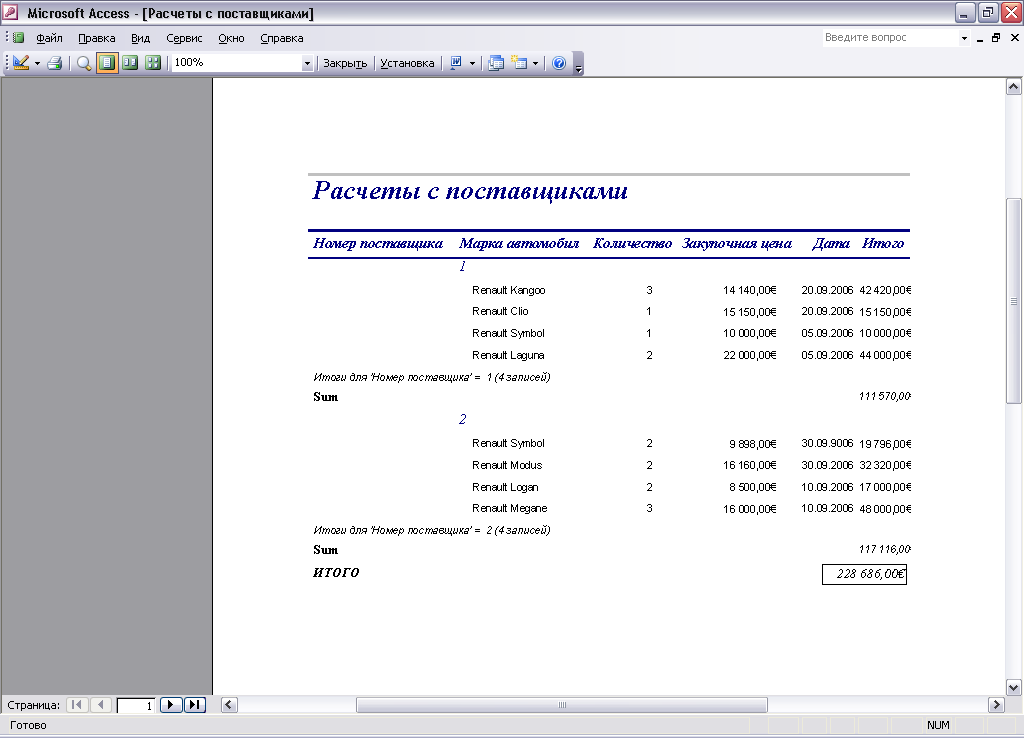Go to next page navigation button
Image resolution: width=1024 pixels, height=738 pixels.
170,705
